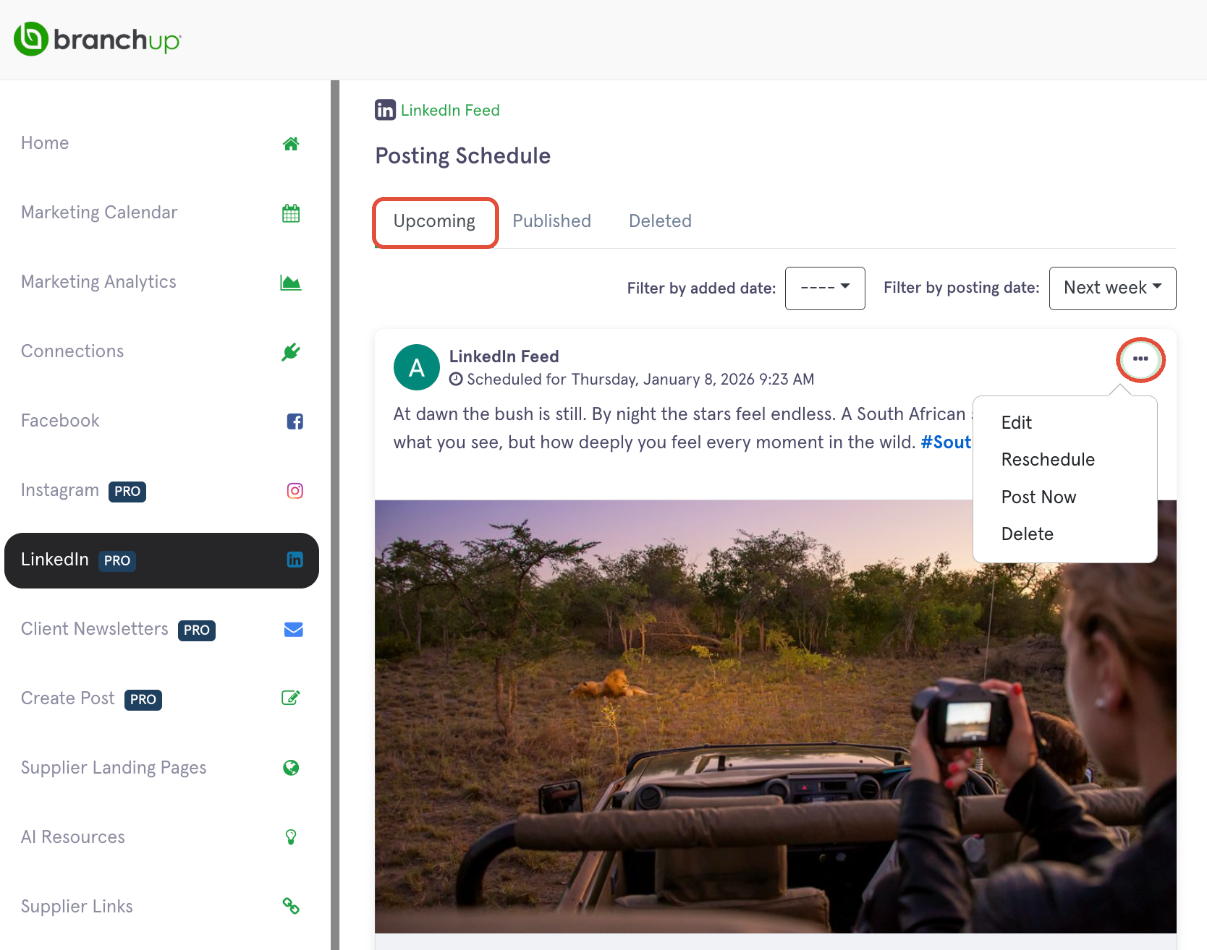Click the Client Newsletters envelope icon
1207x950 pixels.
tap(293, 629)
